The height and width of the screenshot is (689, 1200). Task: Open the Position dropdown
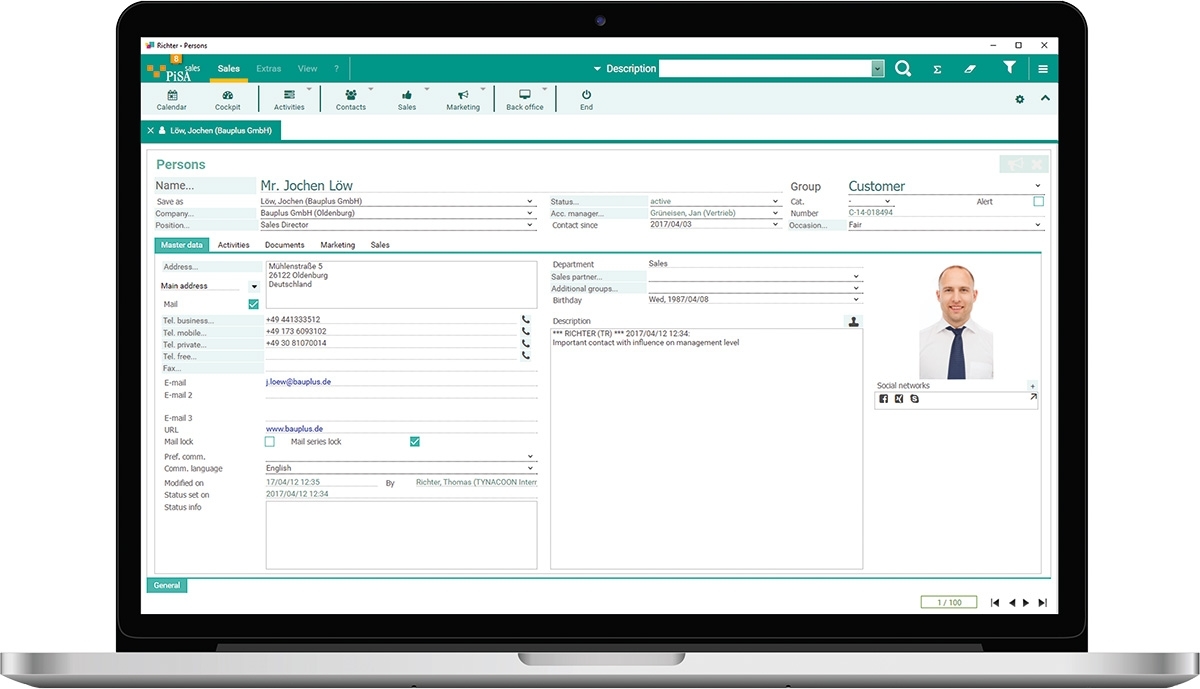coord(530,225)
